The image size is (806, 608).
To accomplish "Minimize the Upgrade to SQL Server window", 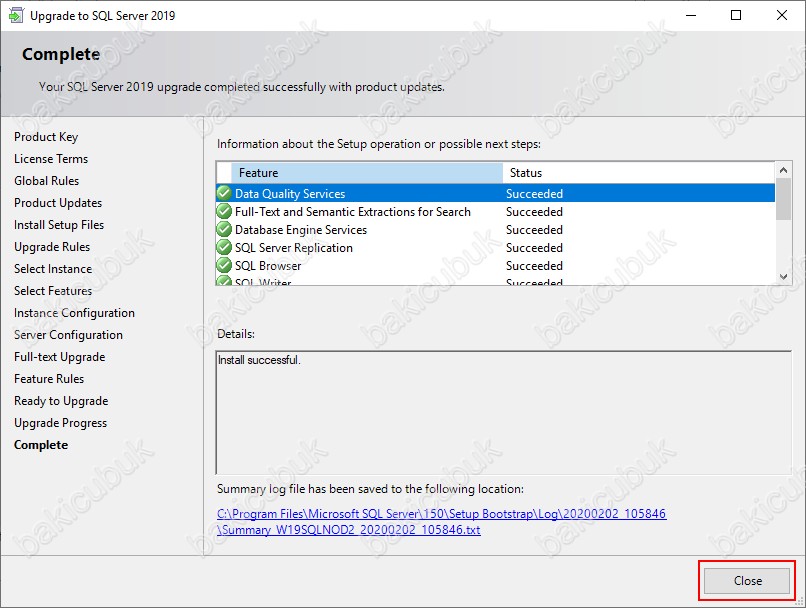I will point(691,15).
